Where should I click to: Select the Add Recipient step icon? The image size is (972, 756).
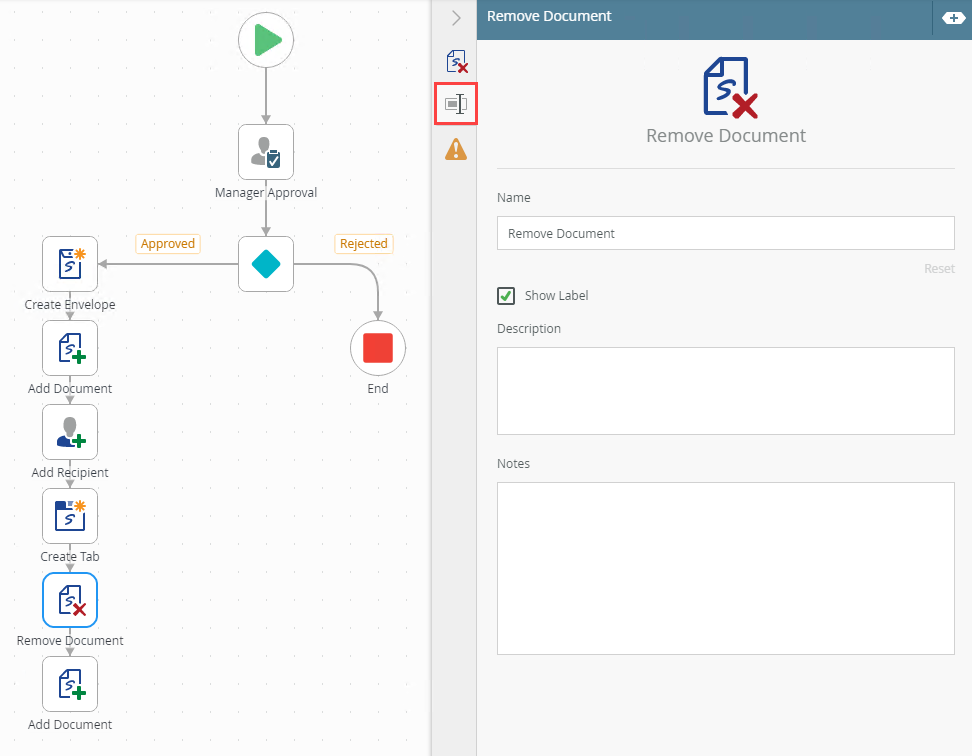70,432
